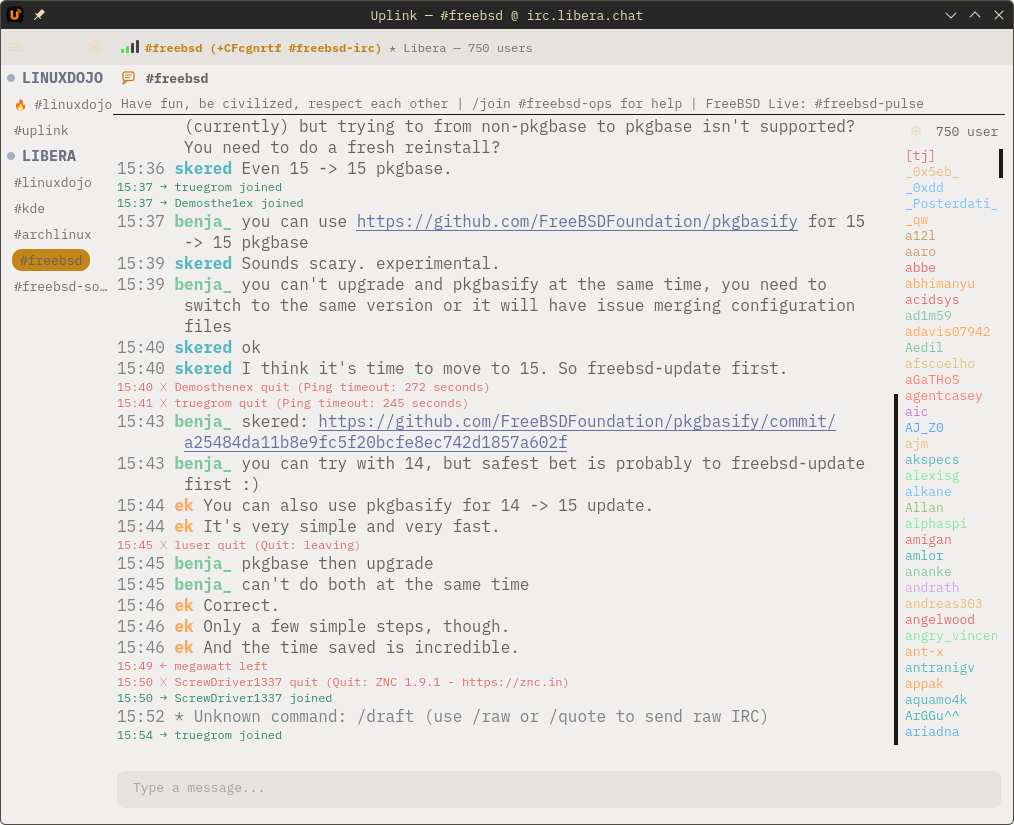Open the #archlinux channel
The width and height of the screenshot is (1014, 825).
click(x=52, y=234)
